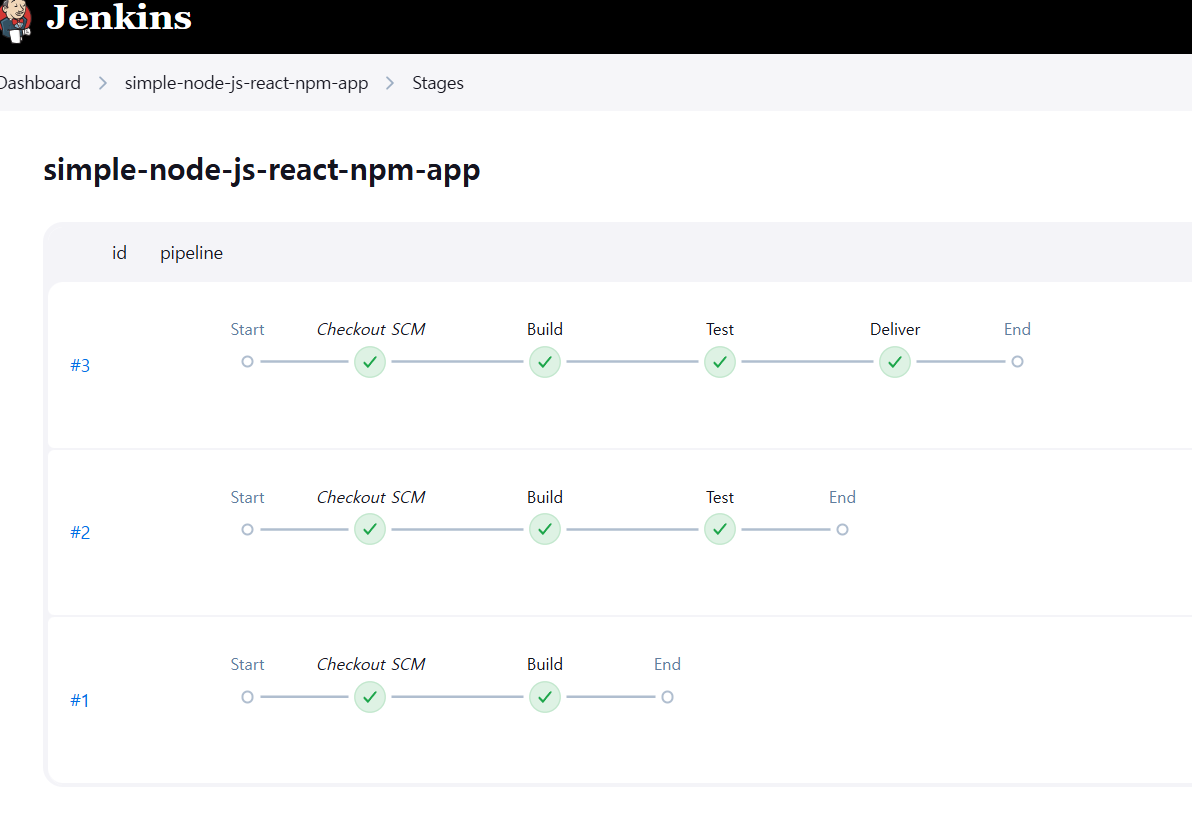Open the Dashboard breadcrumb link
This screenshot has width=1192, height=821.
40,83
